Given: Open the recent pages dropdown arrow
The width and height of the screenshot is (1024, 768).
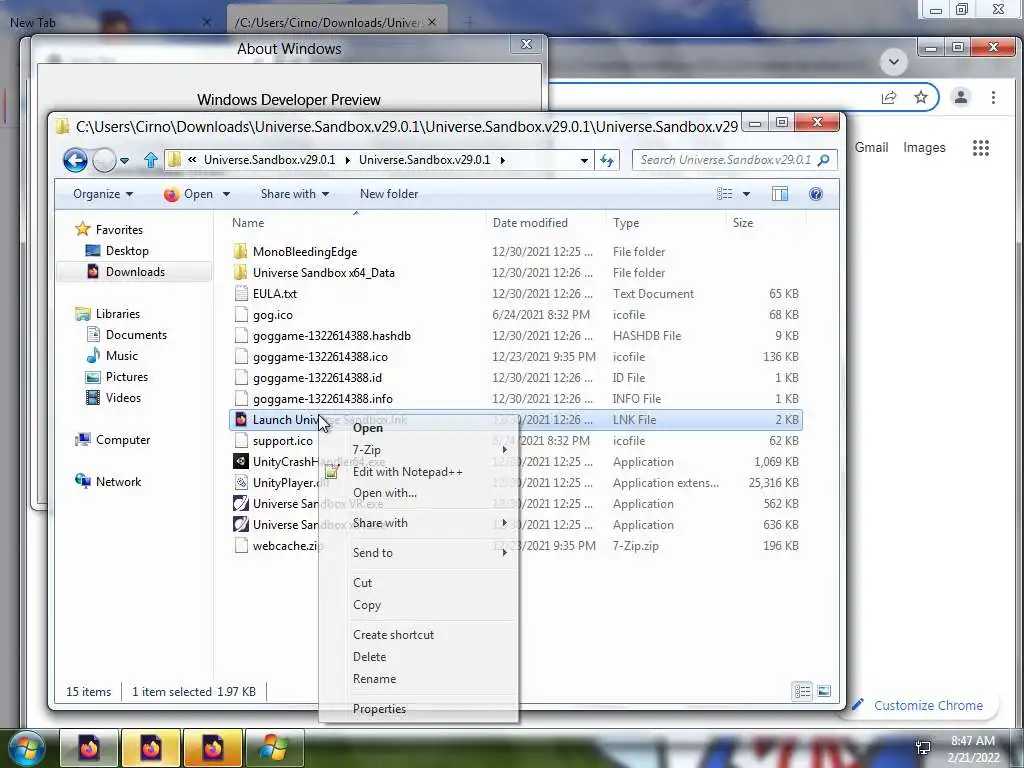Looking at the screenshot, I should (124, 161).
